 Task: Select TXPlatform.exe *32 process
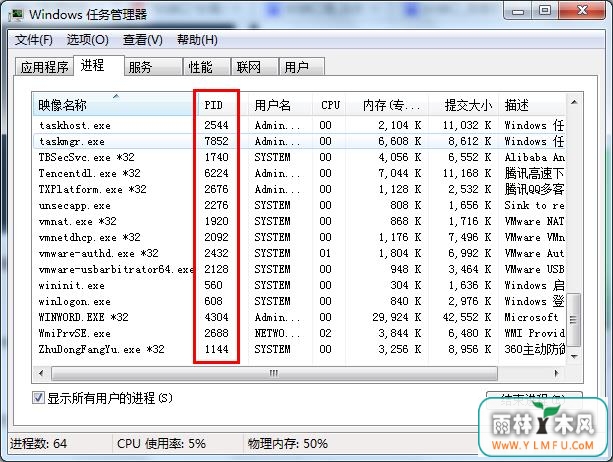299,189
